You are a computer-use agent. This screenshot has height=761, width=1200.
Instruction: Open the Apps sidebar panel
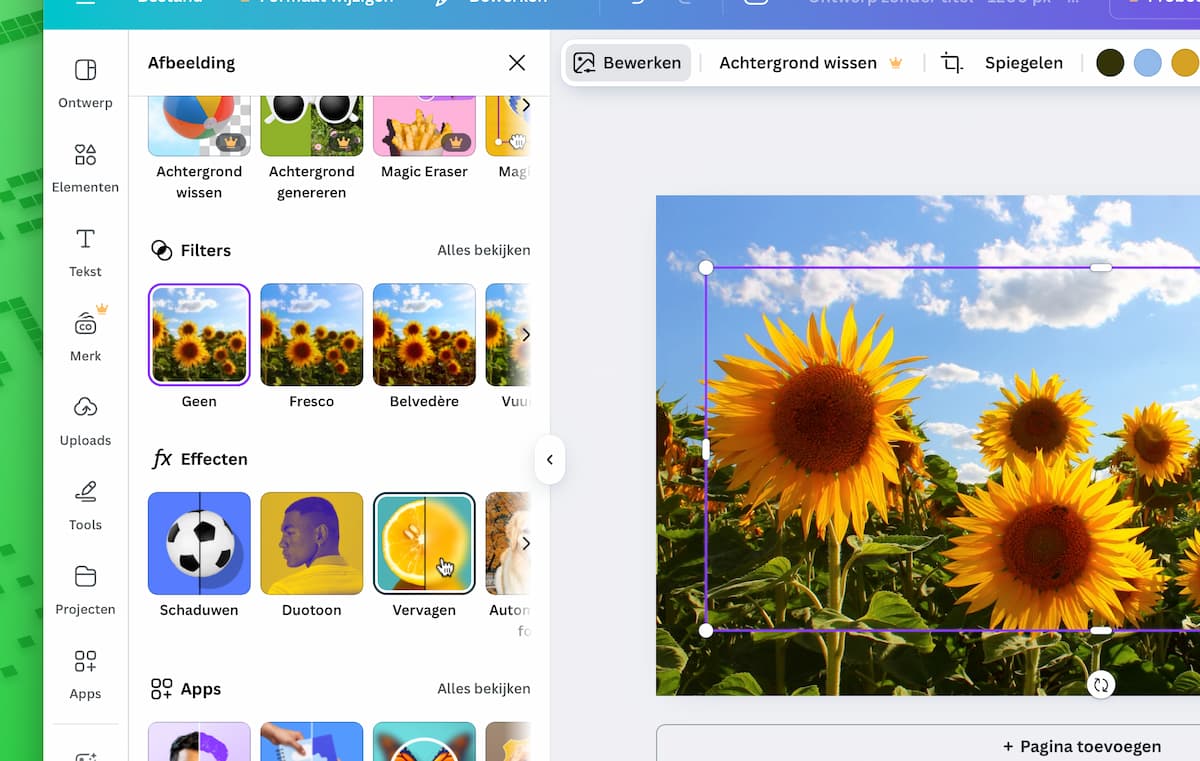tap(85, 674)
